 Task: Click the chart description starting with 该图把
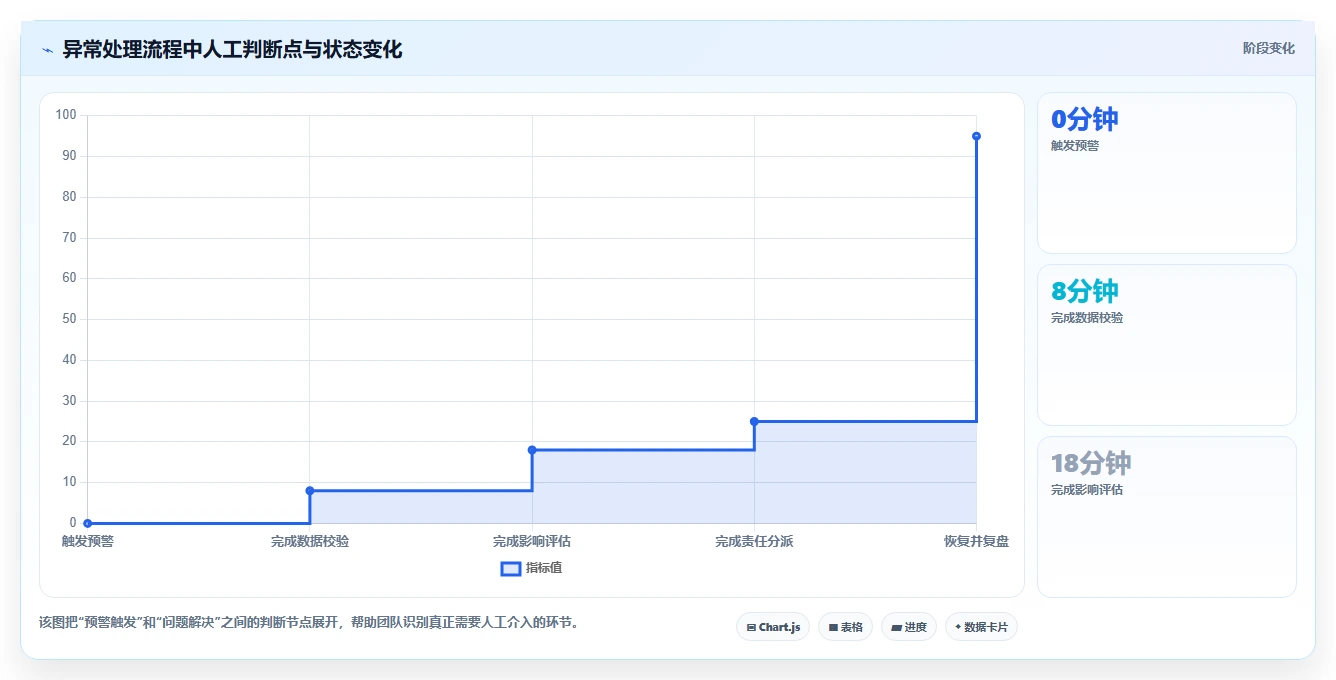(x=309, y=622)
